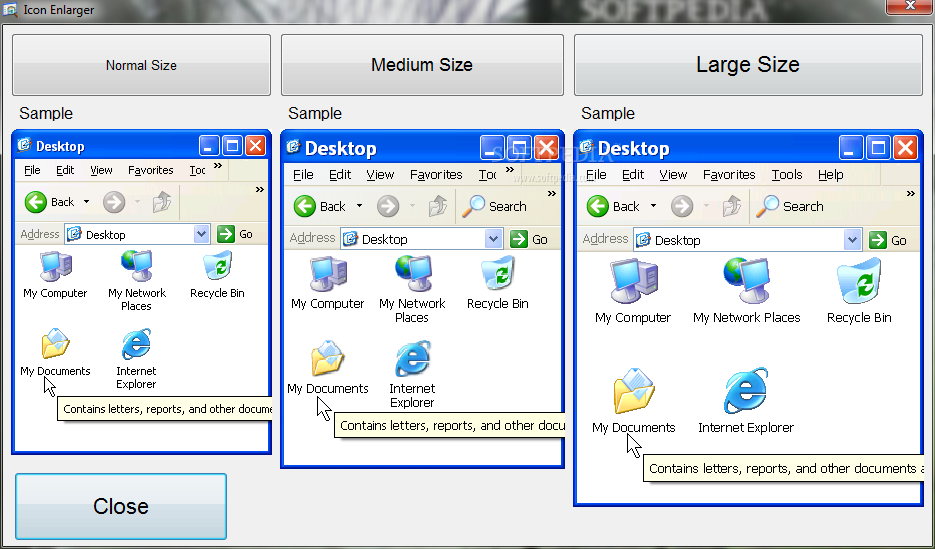Click the Up folder icon in the medium sample

click(x=438, y=206)
